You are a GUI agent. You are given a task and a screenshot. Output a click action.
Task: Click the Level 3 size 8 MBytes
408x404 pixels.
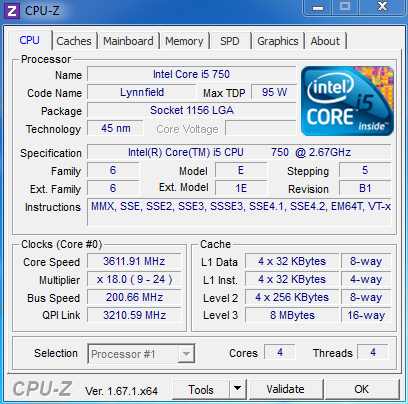tap(292, 315)
